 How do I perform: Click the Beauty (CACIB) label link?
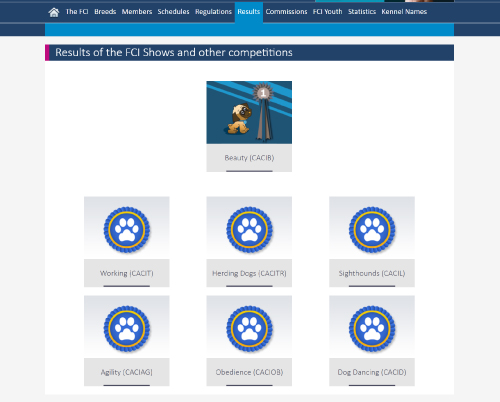[x=249, y=158]
